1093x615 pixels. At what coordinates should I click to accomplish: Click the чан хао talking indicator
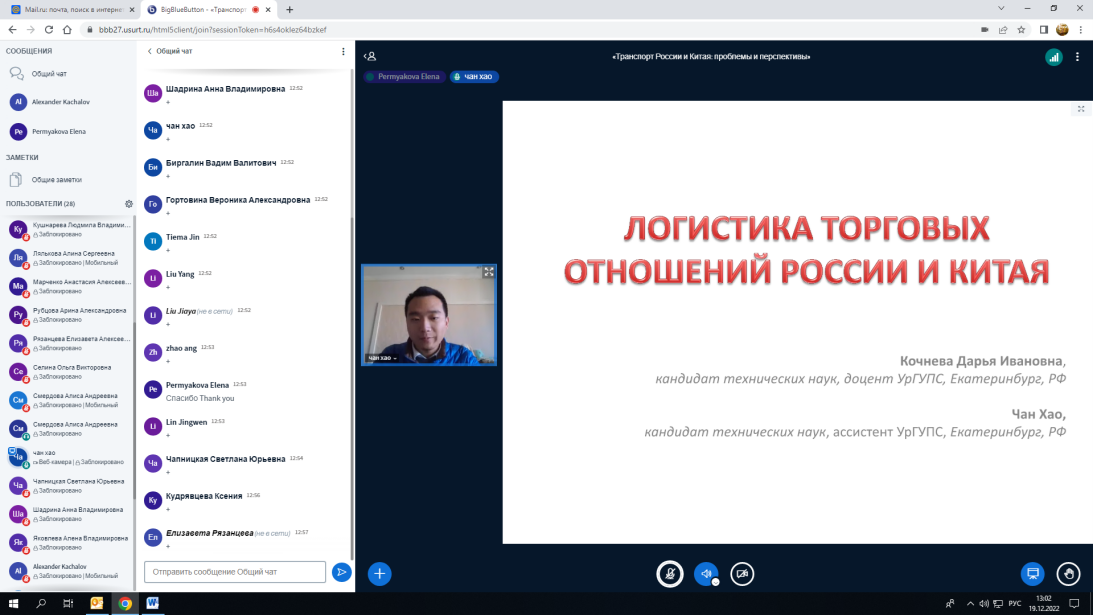coord(474,76)
